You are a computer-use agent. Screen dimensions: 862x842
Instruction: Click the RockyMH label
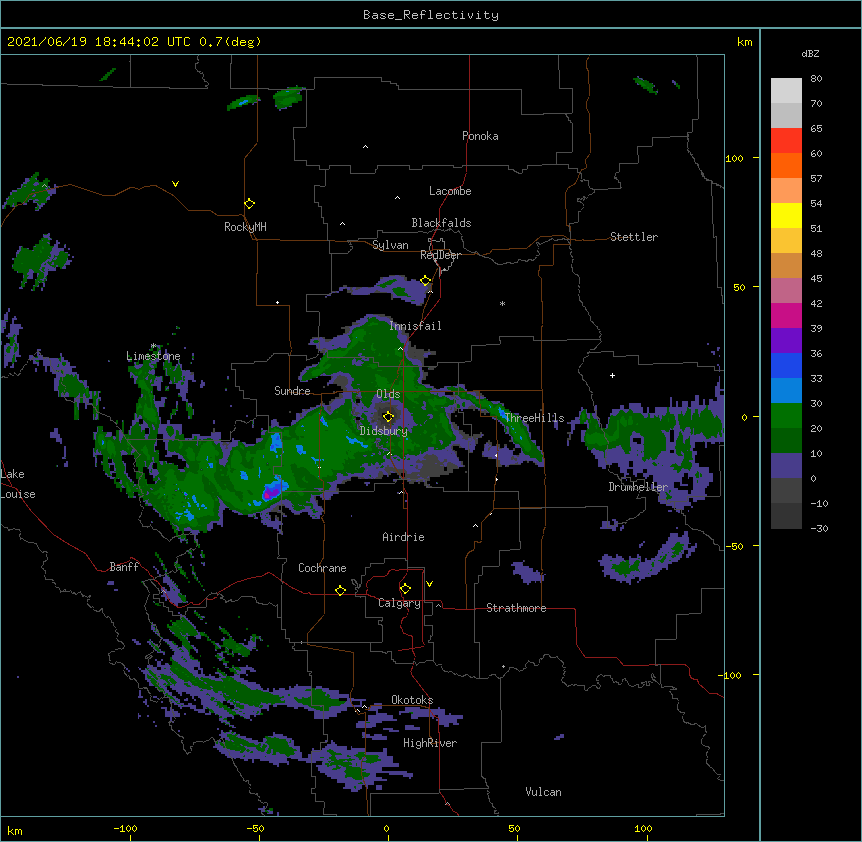tap(245, 227)
